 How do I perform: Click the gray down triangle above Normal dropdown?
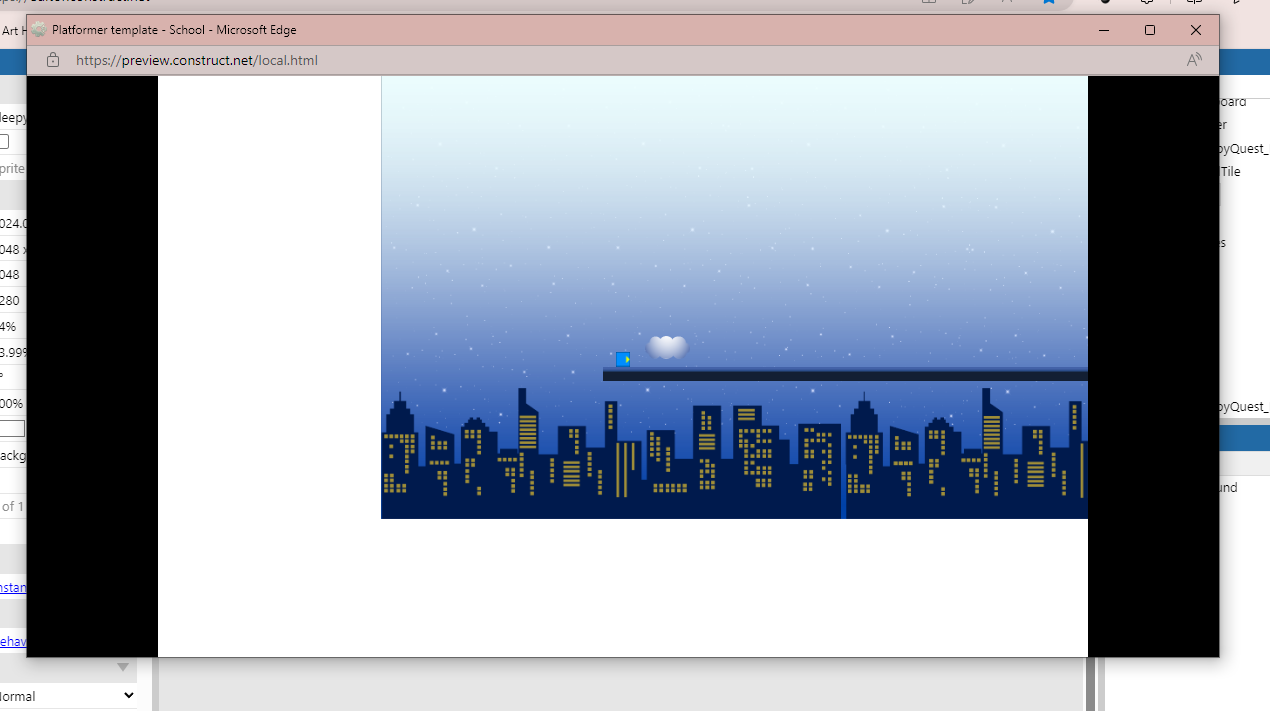coord(123,667)
